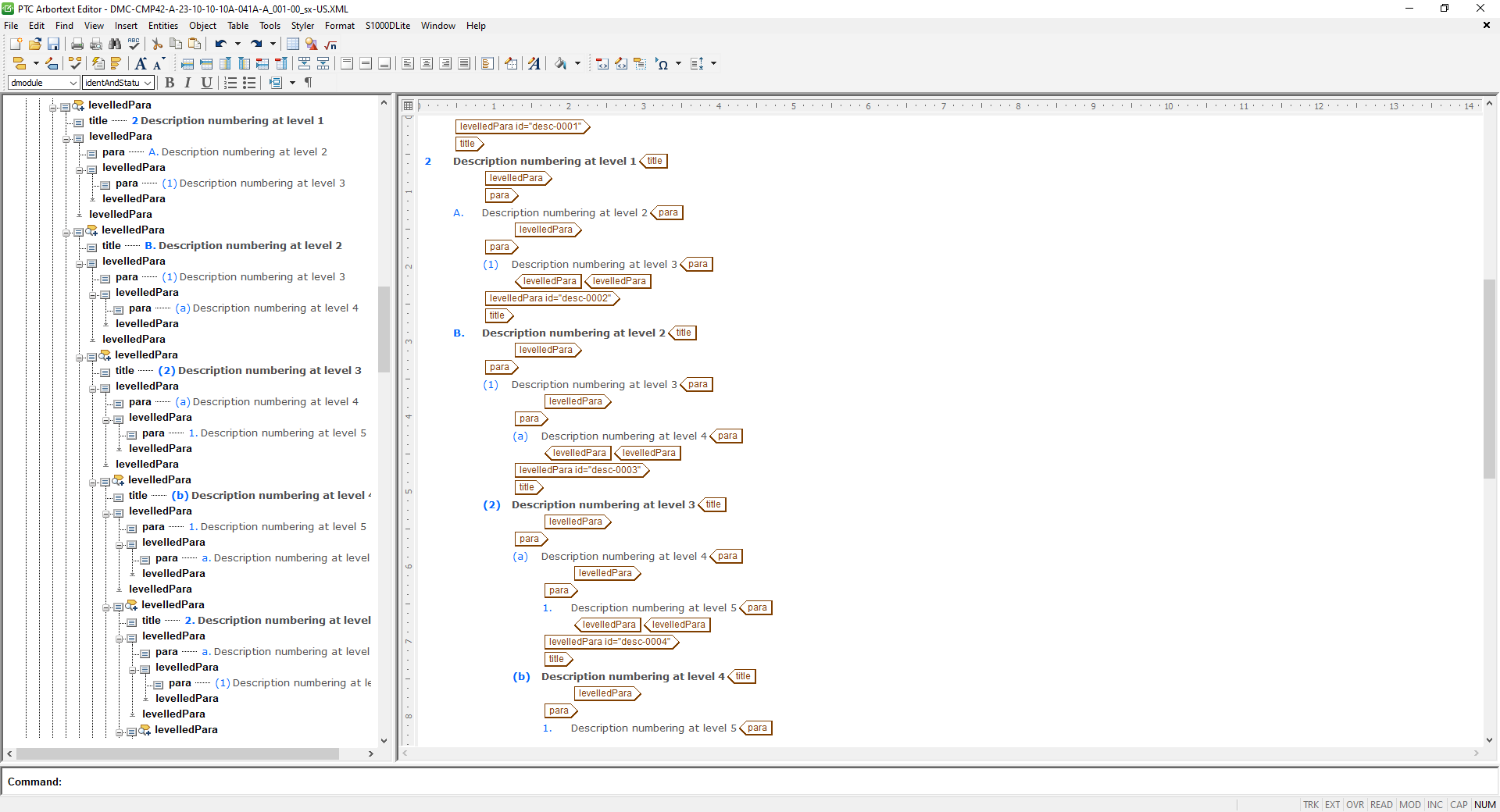Screen dimensions: 1500x812
Task: Select the Find binoculars icon
Action: click(x=115, y=45)
